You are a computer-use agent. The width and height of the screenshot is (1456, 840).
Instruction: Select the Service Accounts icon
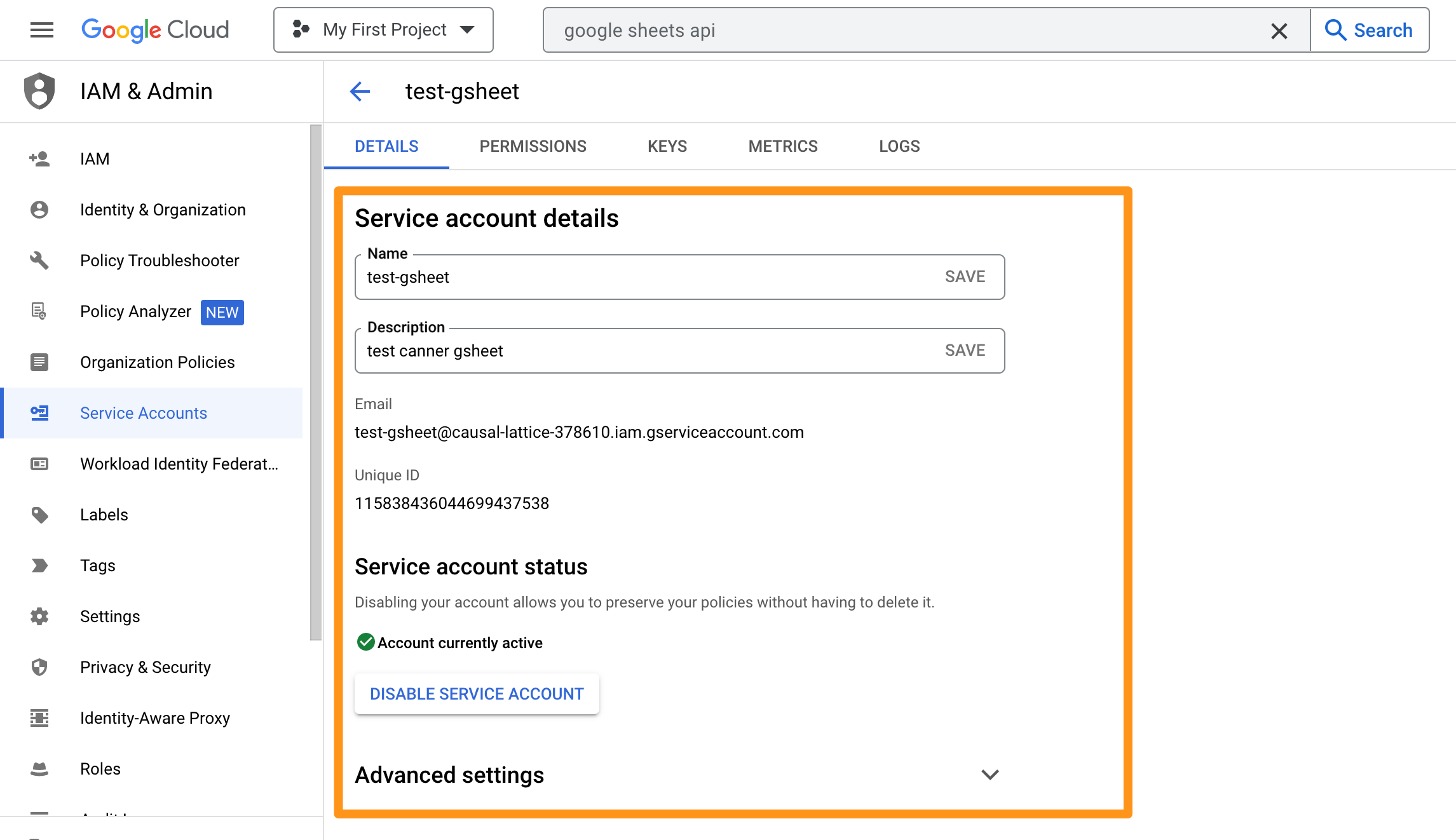pos(40,413)
